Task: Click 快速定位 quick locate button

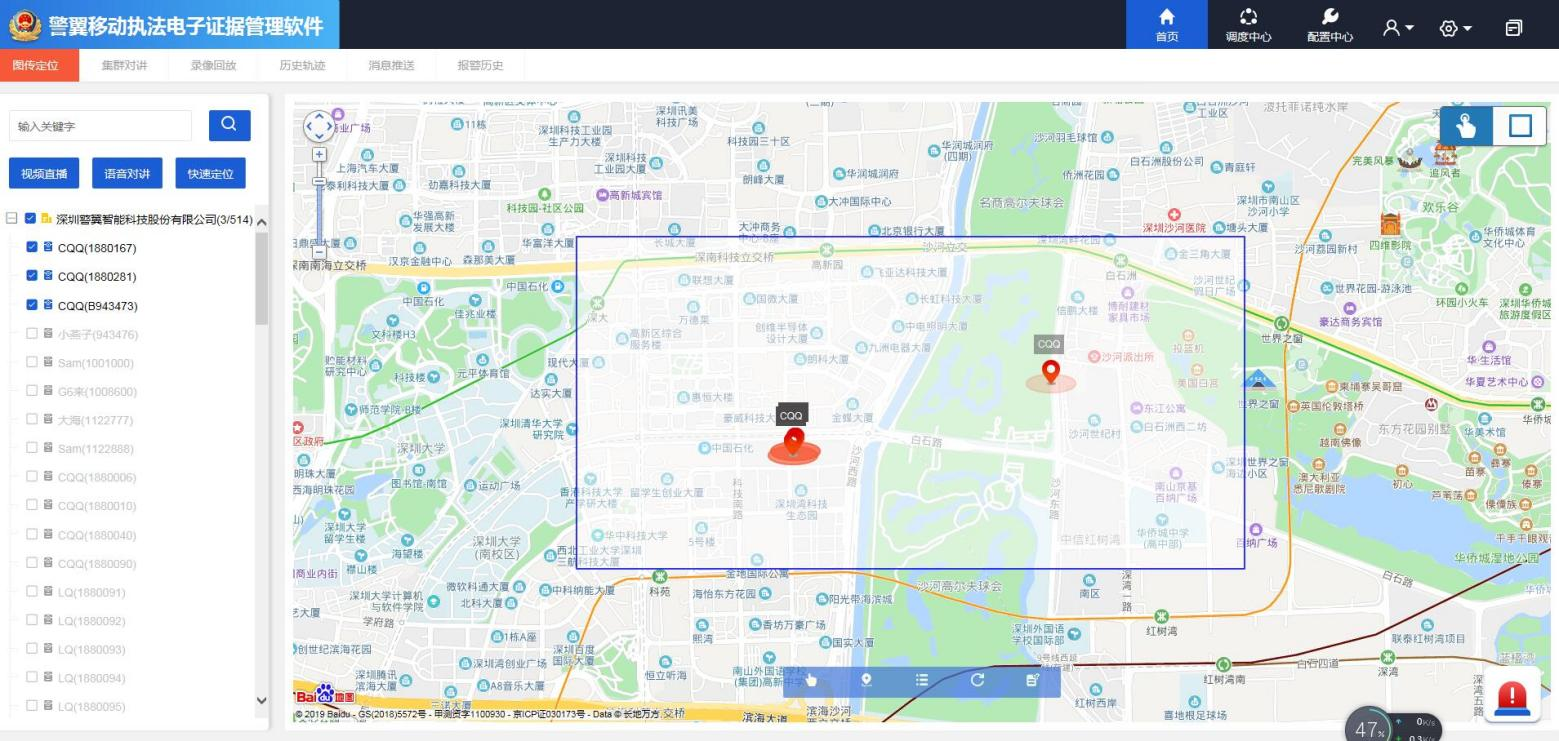Action: tap(210, 174)
